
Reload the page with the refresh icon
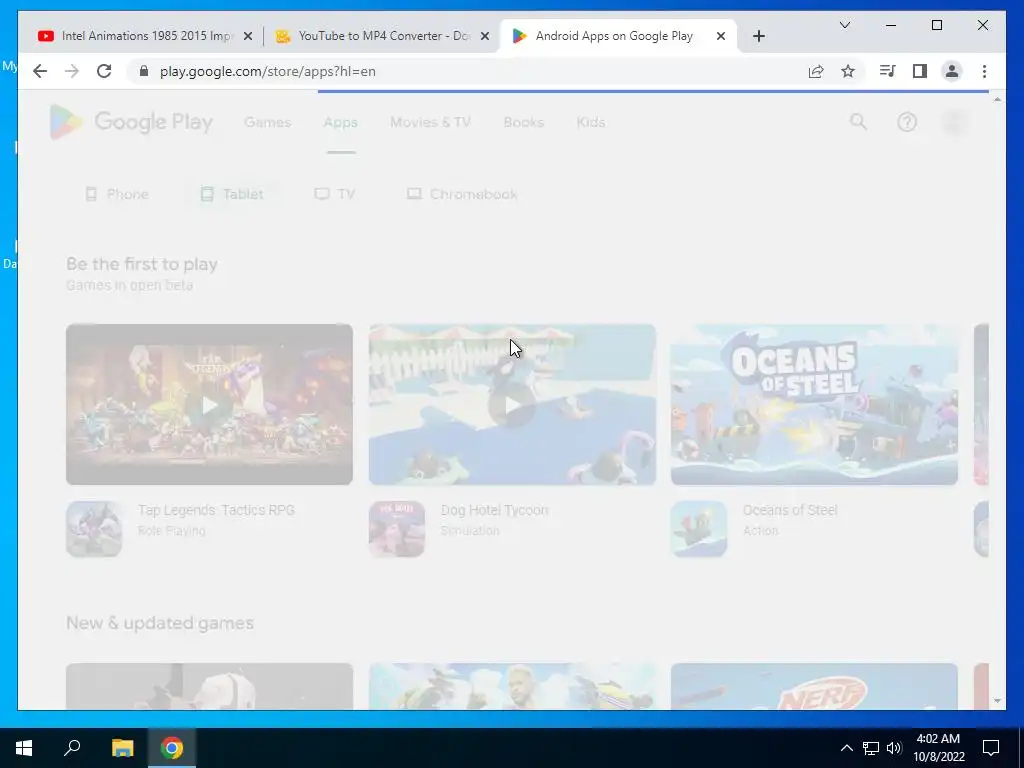[x=104, y=71]
